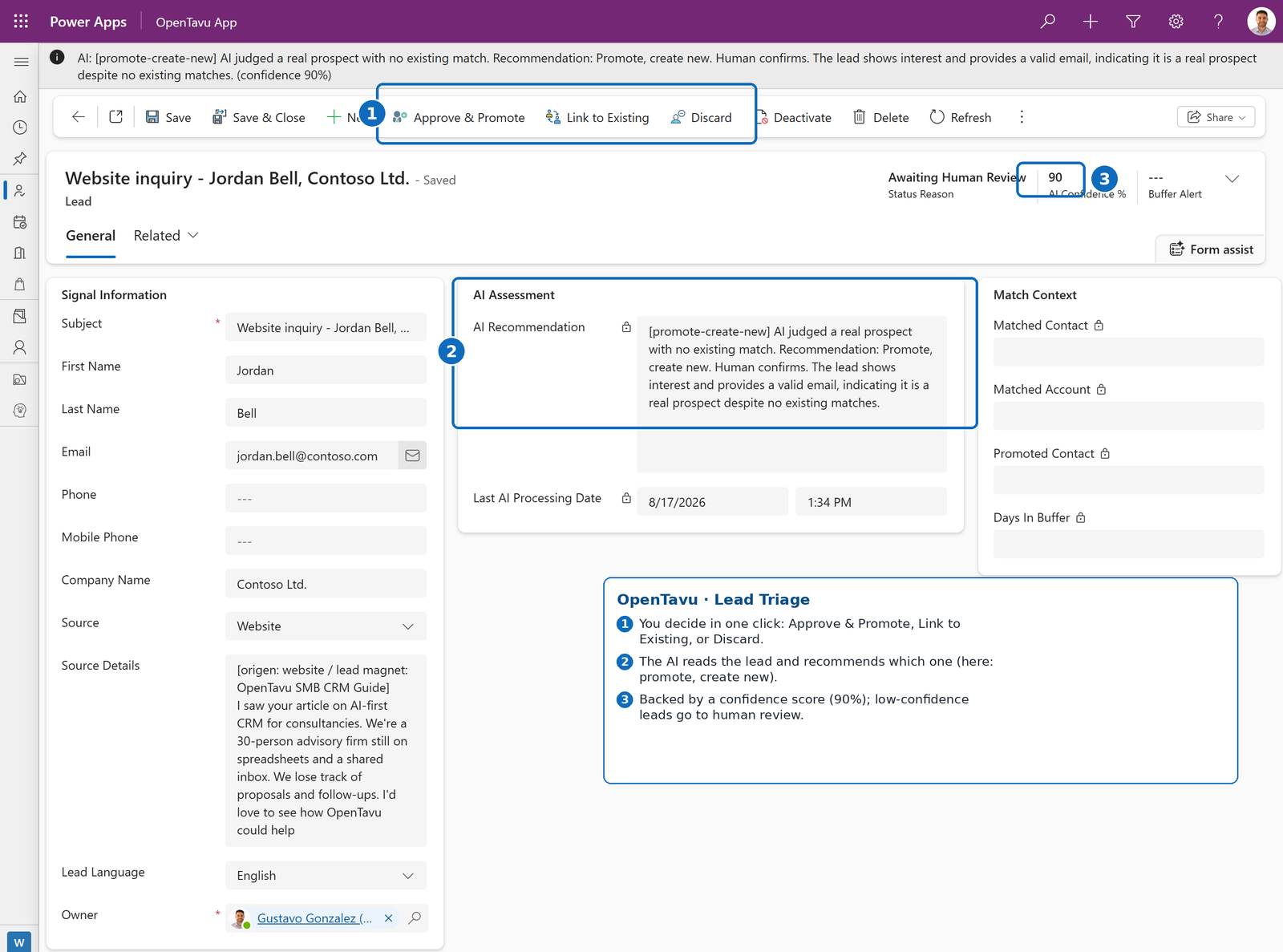The height and width of the screenshot is (952, 1283).
Task: Click the Buffer Alert header value
Action: pos(1156,177)
